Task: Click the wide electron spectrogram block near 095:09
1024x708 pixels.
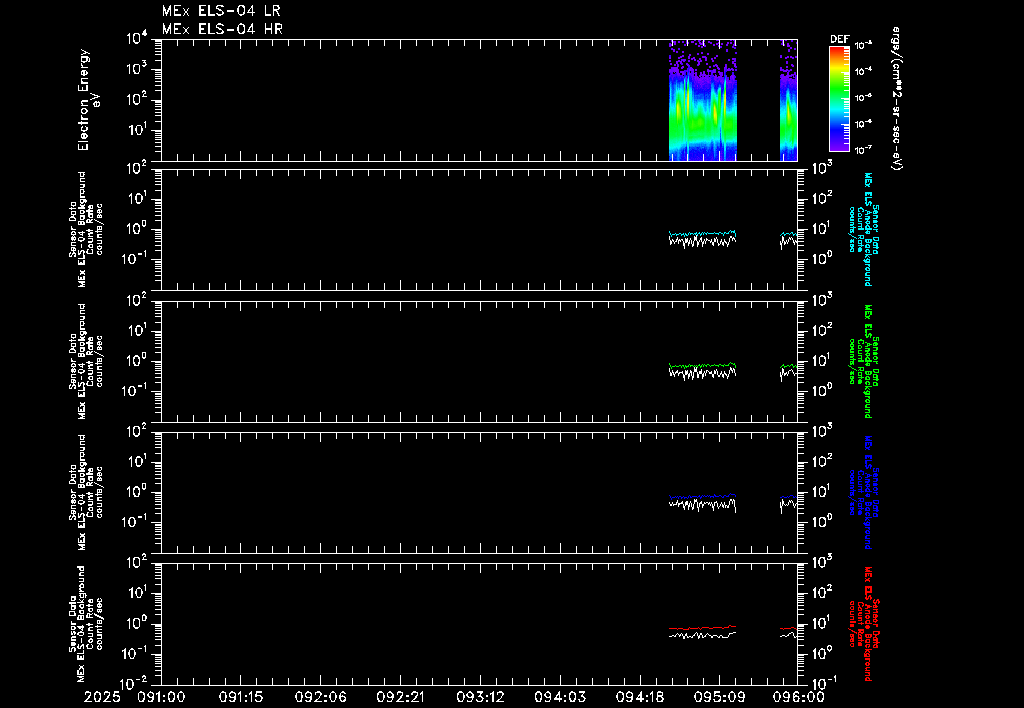Action: [703, 100]
